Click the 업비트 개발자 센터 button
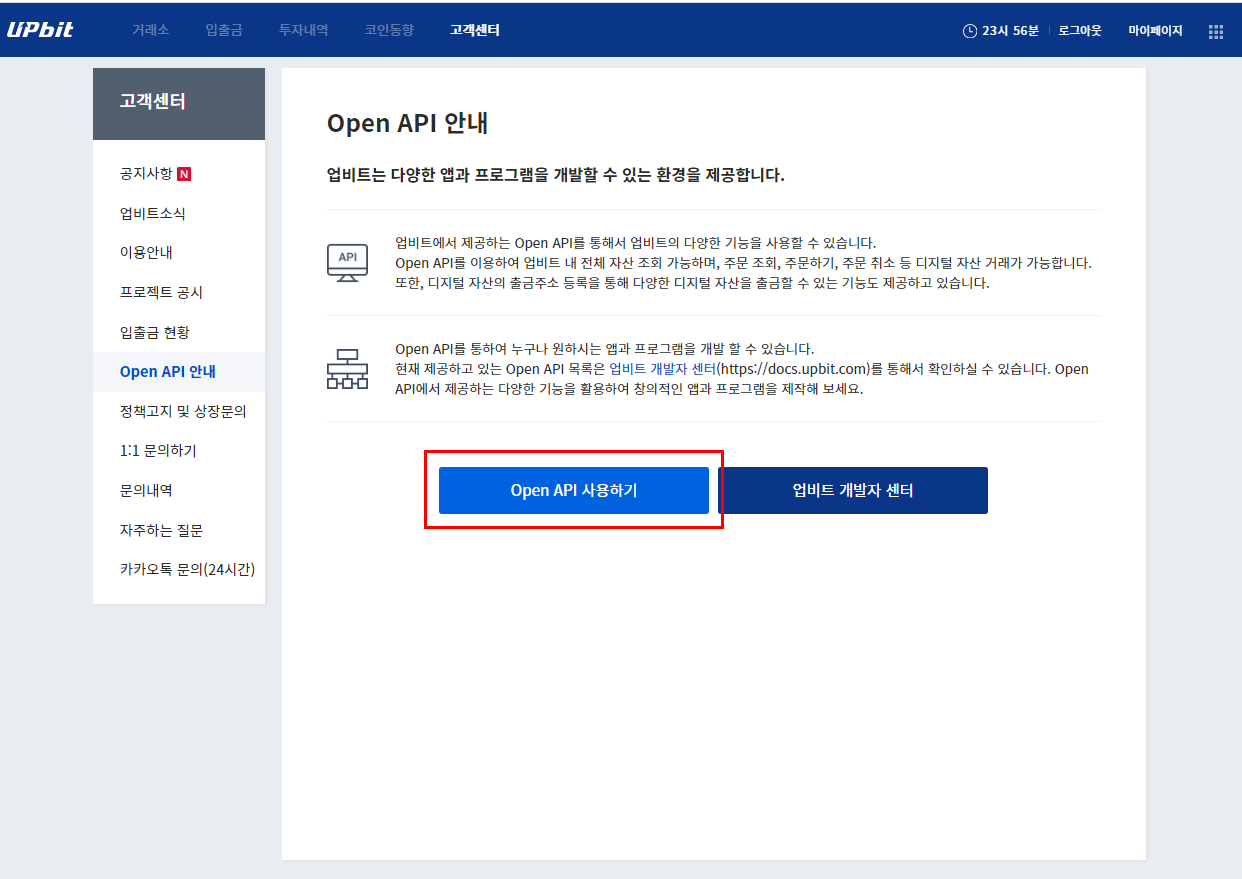The height and width of the screenshot is (879, 1242). tap(853, 490)
